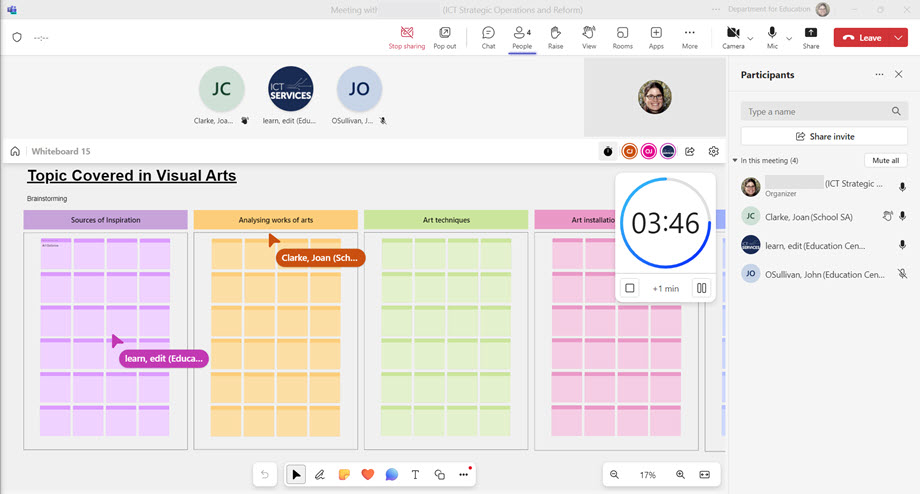Click the 17% zoom level
Viewport: 920px width, 494px height.
(648, 475)
